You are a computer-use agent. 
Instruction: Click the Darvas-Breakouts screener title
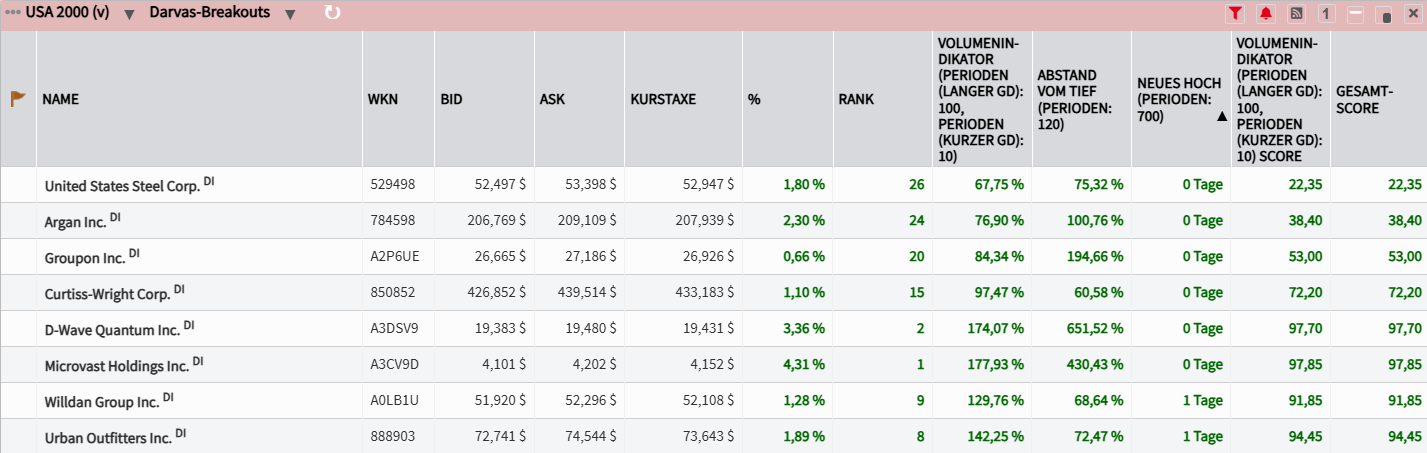[210, 13]
